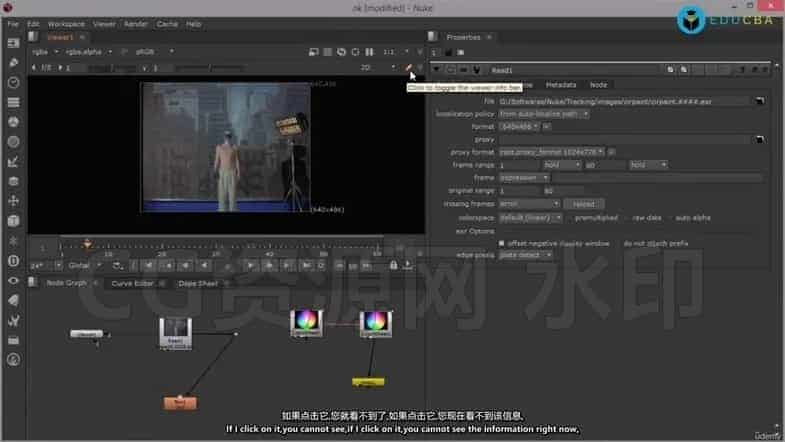Open the Transform nodes four-arrow icon

(14, 201)
